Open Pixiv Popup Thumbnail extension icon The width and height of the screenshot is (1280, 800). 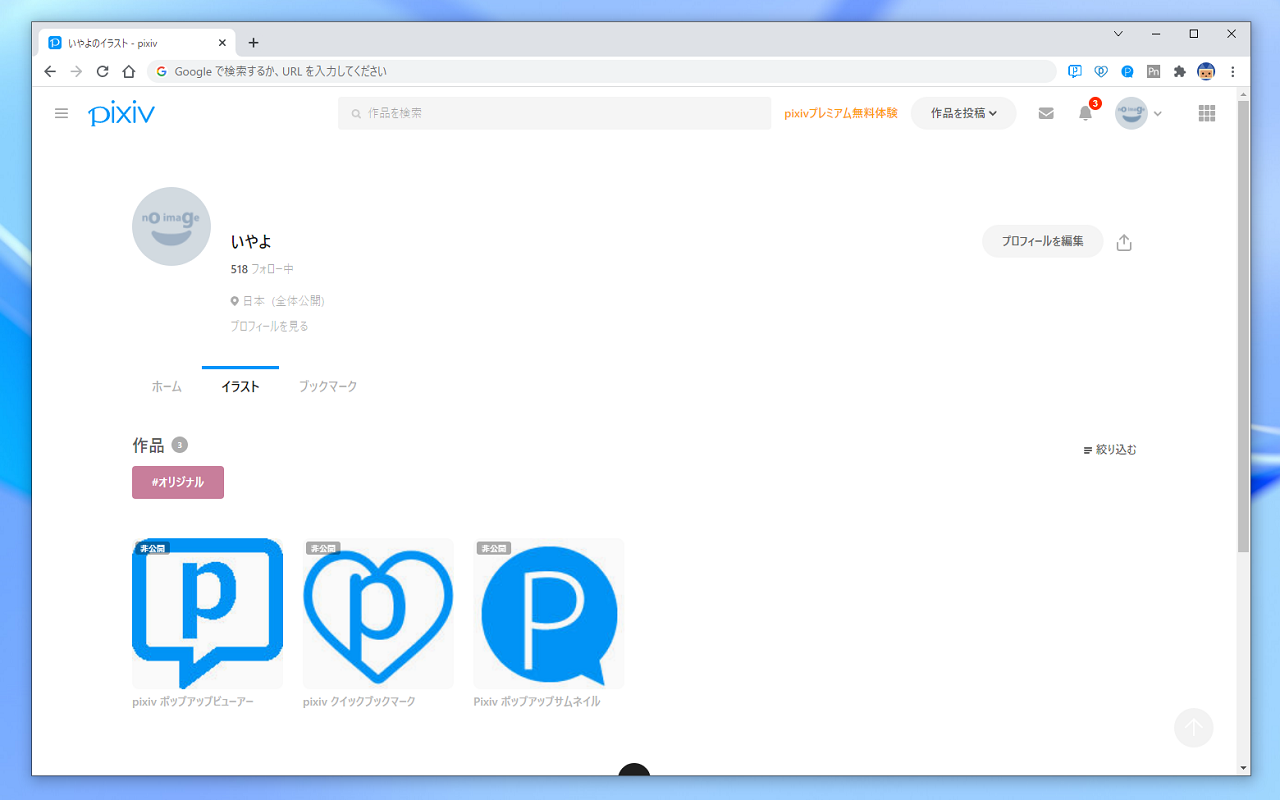coord(1127,72)
